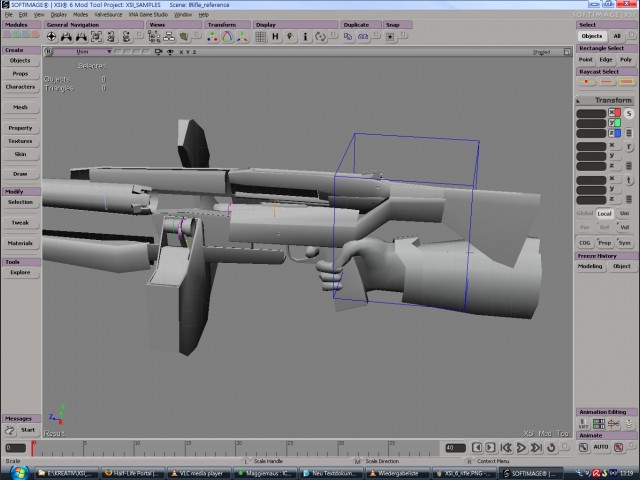Click the clone icon in Duplicate panel
This screenshot has width=640, height=480.
tap(363, 37)
